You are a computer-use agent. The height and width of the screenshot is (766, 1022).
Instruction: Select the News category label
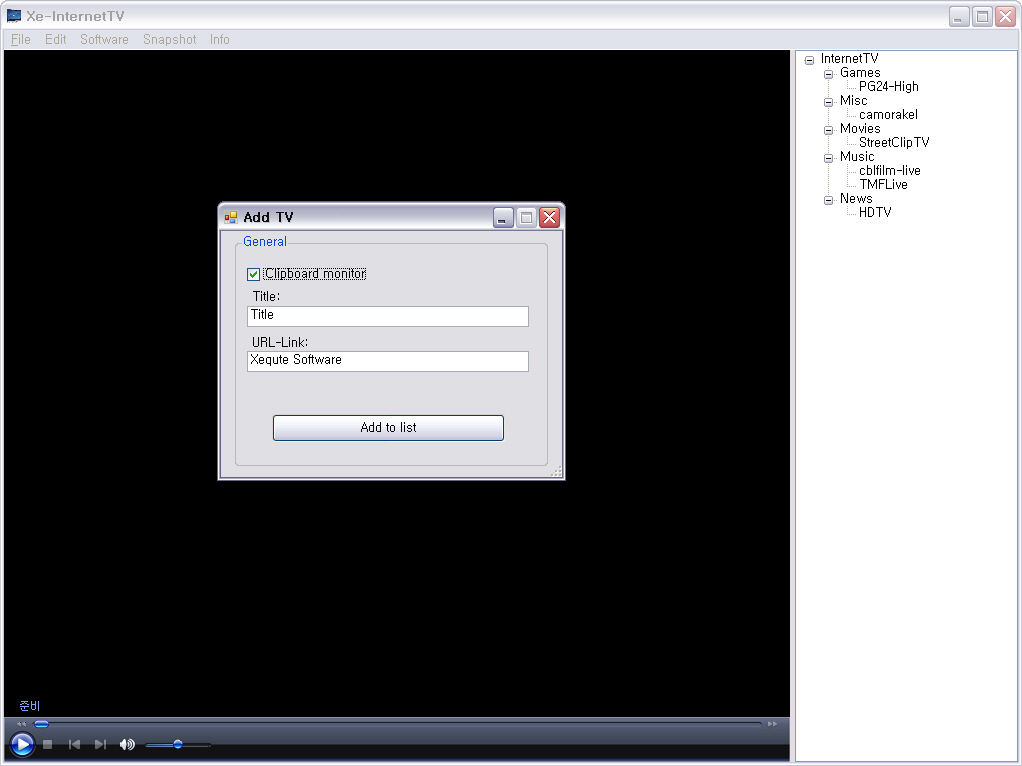[x=856, y=199]
